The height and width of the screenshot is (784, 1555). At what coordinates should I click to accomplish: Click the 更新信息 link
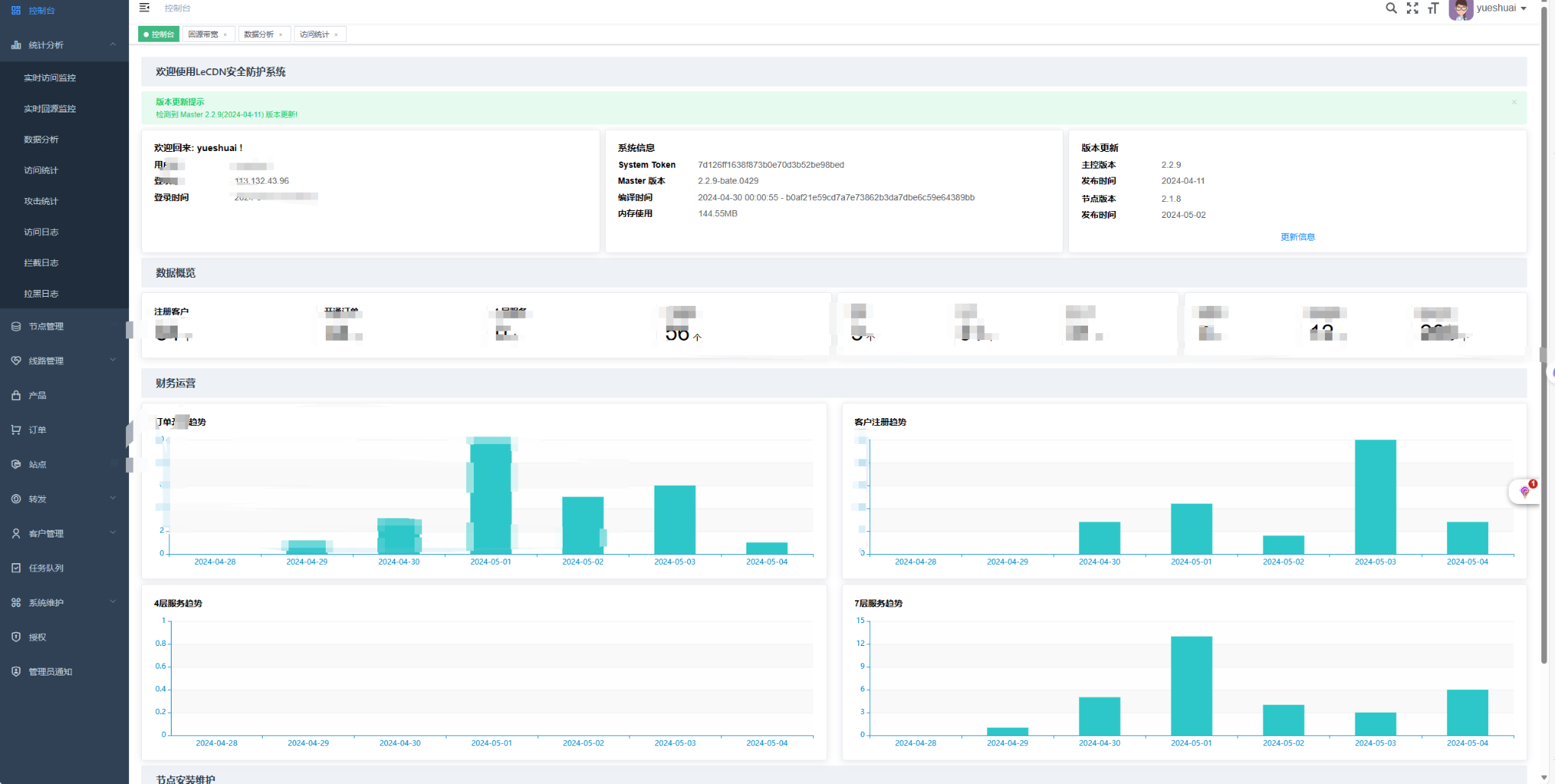(1297, 237)
